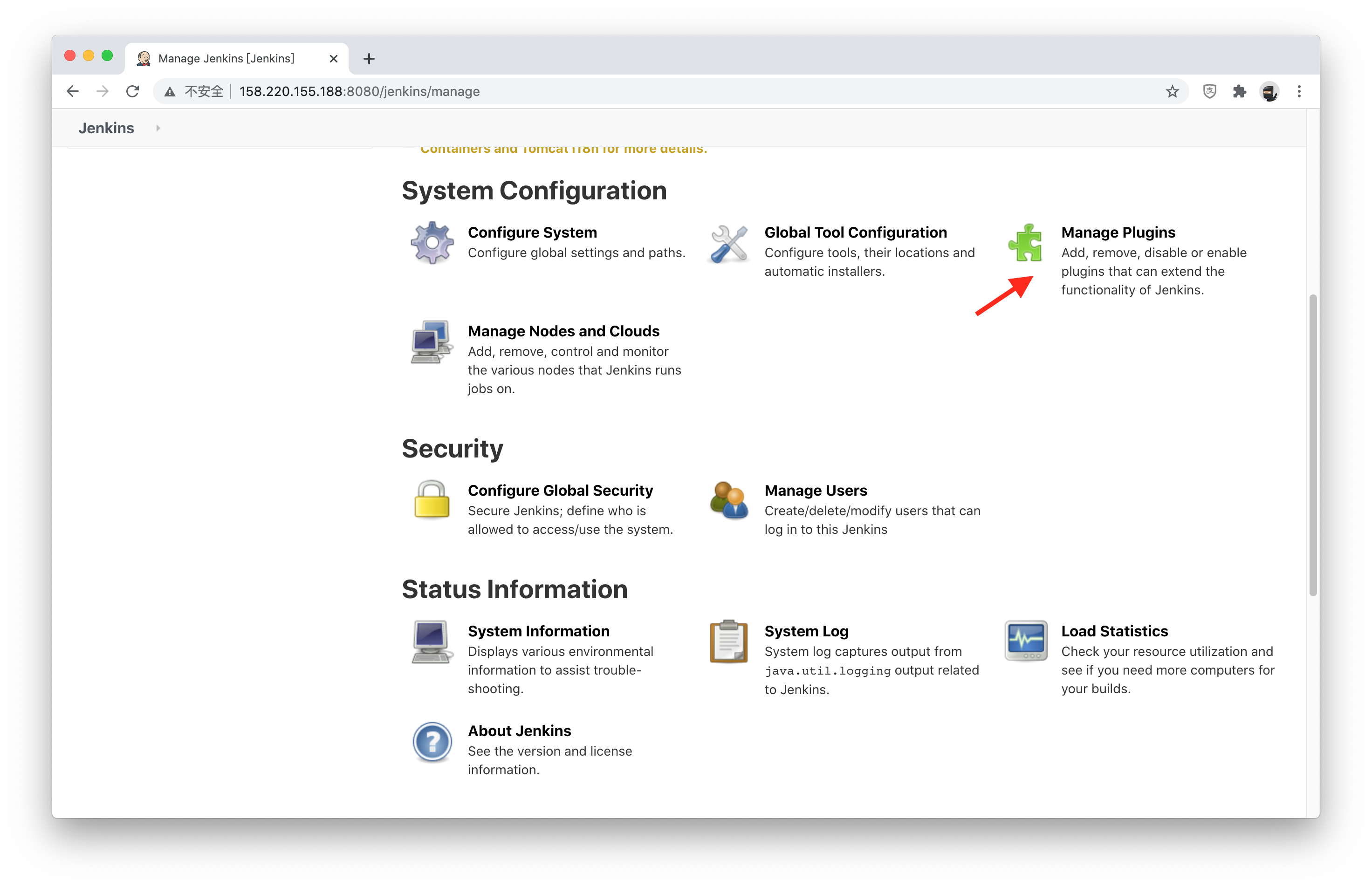The image size is (1372, 887).
Task: Reload the Jenkins manage page
Action: 132,91
